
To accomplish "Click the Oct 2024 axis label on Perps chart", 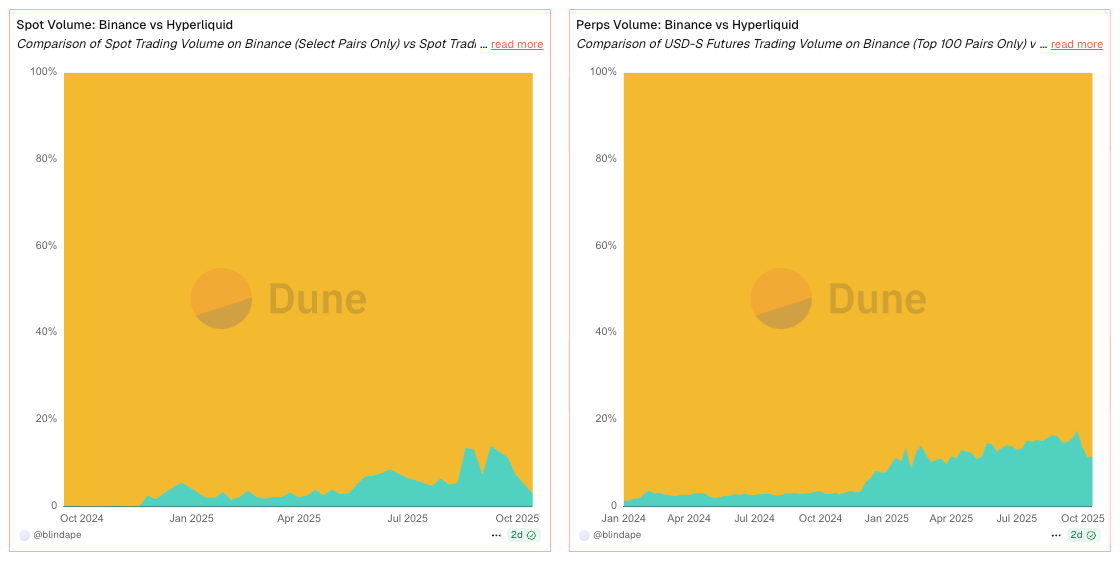I will tap(820, 518).
